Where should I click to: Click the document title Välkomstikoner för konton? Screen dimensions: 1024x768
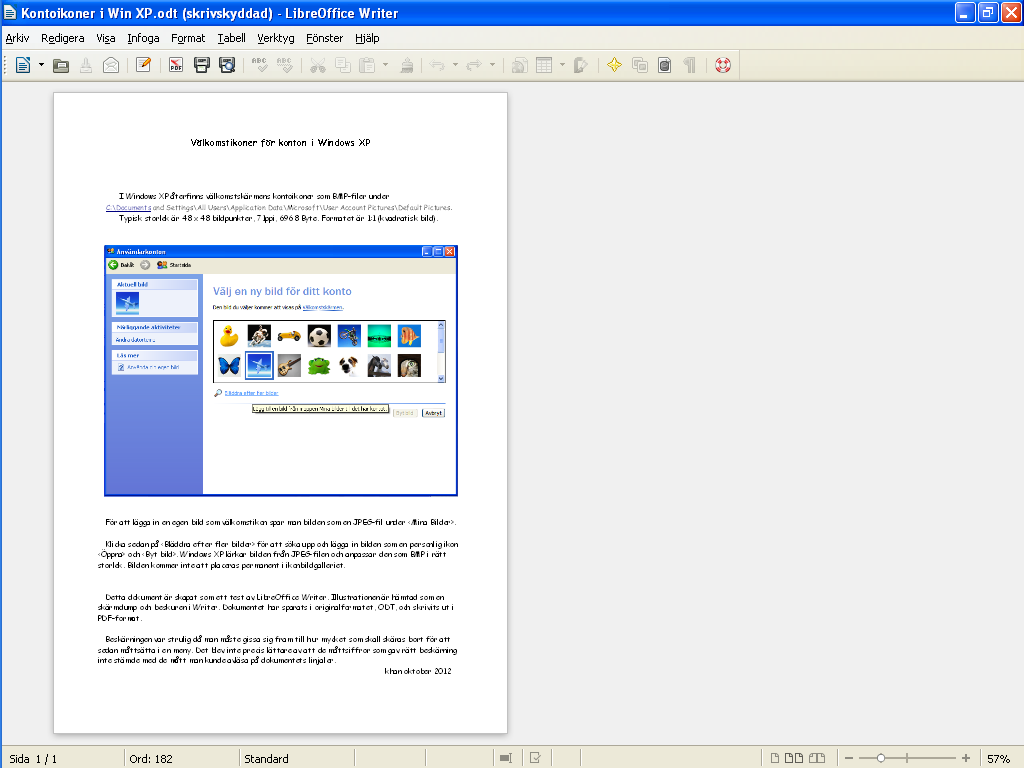coord(280,142)
